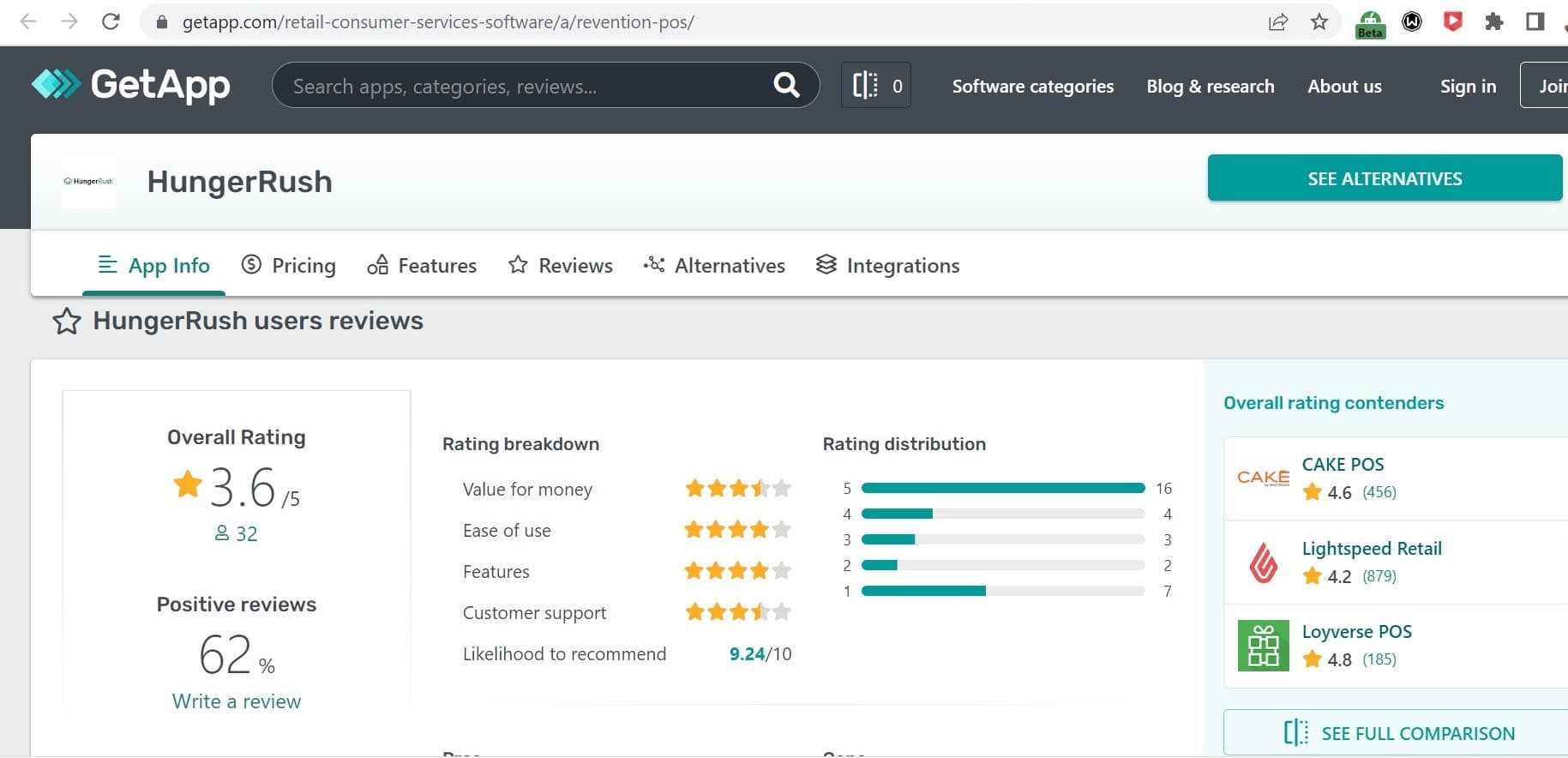Viewport: 1568px width, 758px height.
Task: Click the CAKE POS logo
Action: (x=1263, y=478)
